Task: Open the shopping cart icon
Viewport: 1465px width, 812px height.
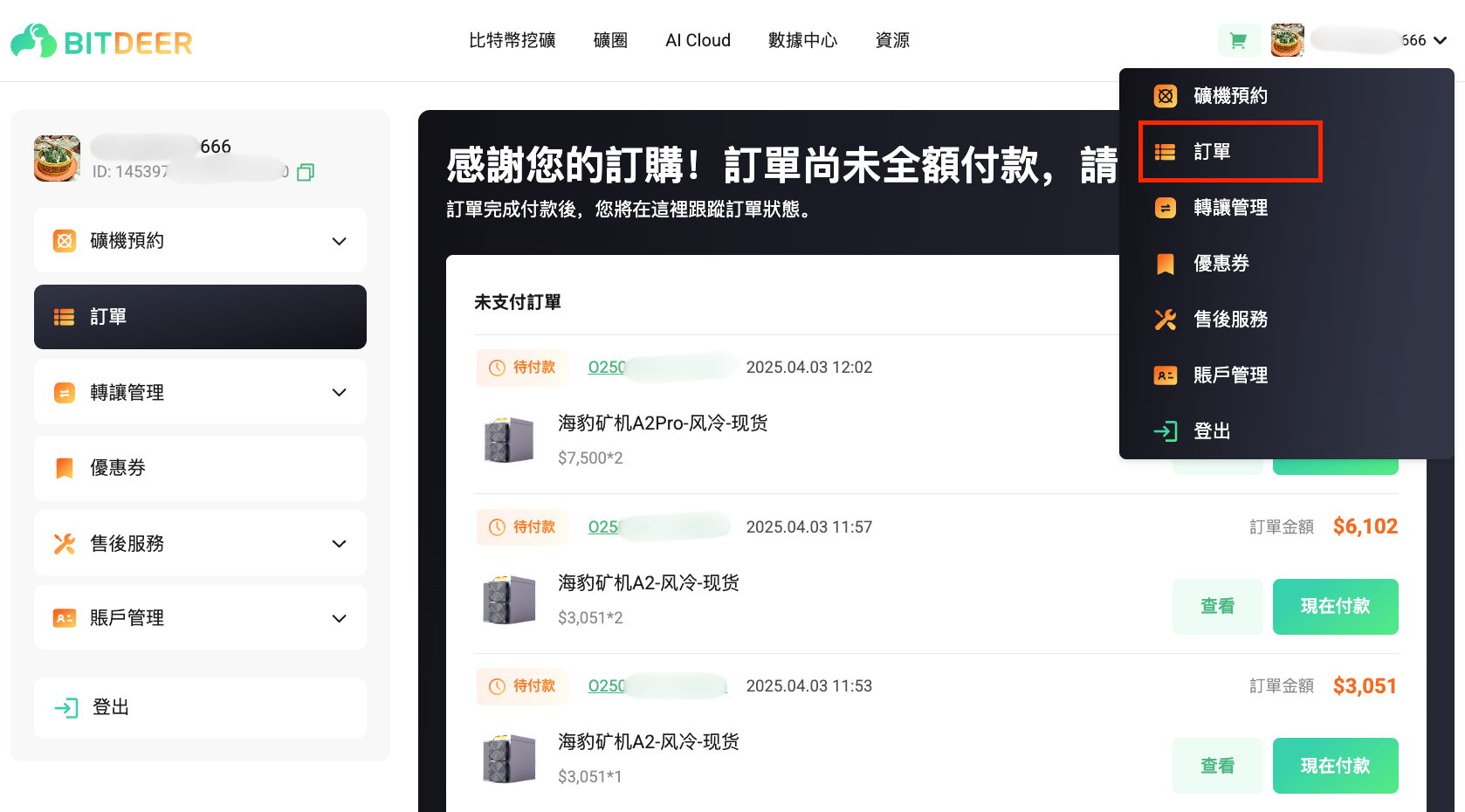Action: point(1239,40)
